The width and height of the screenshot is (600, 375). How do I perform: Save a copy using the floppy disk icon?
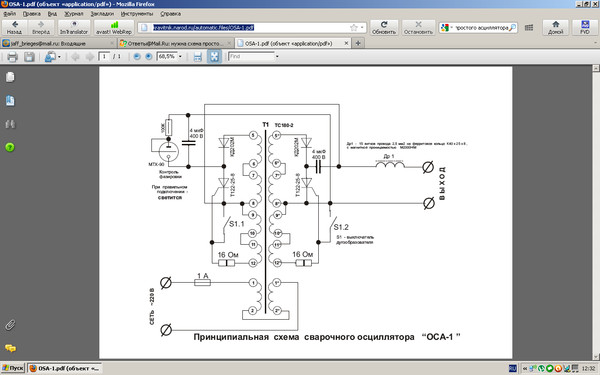pos(29,57)
